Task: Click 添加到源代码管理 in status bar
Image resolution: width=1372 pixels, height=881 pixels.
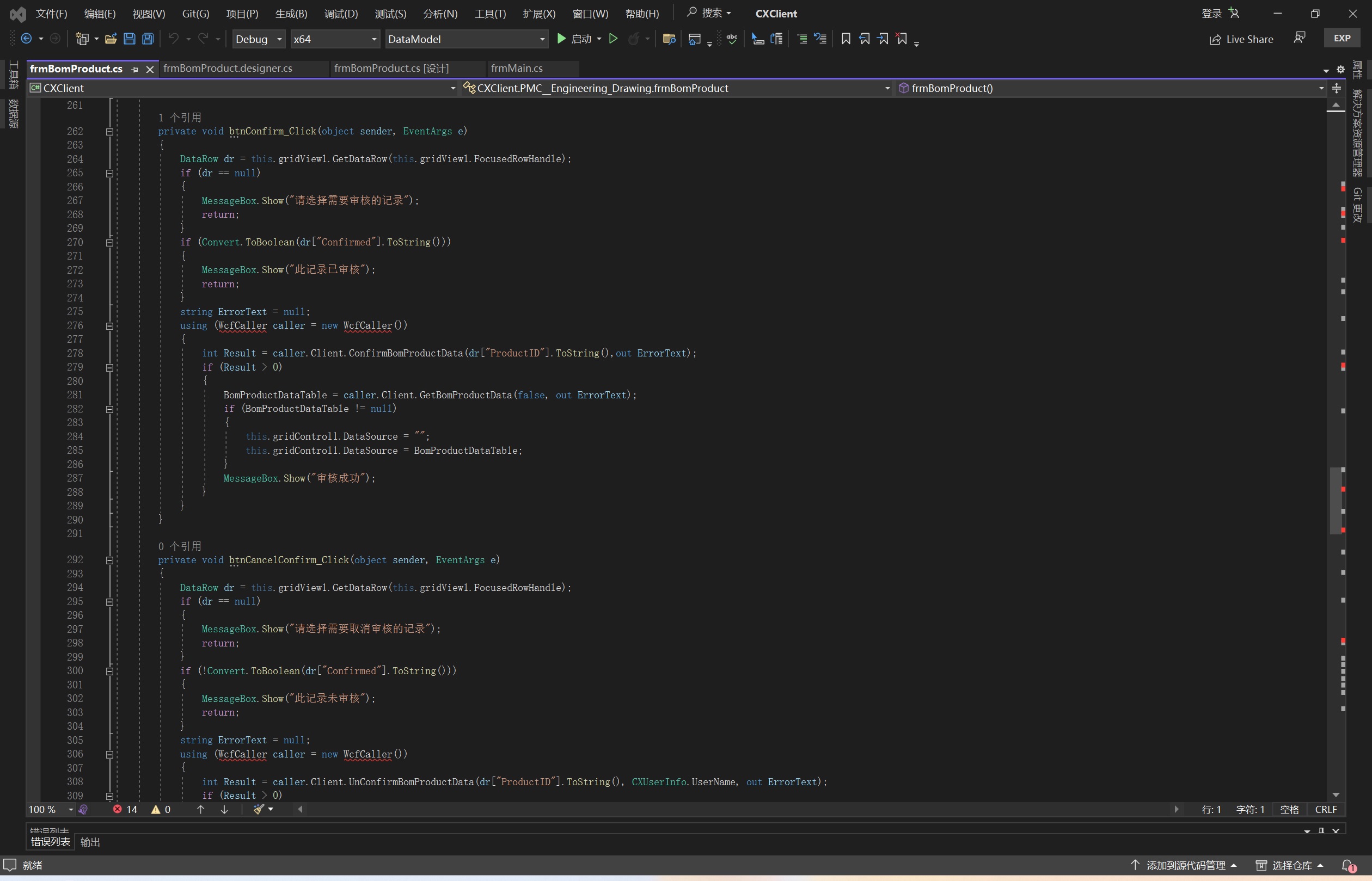Action: click(1184, 865)
